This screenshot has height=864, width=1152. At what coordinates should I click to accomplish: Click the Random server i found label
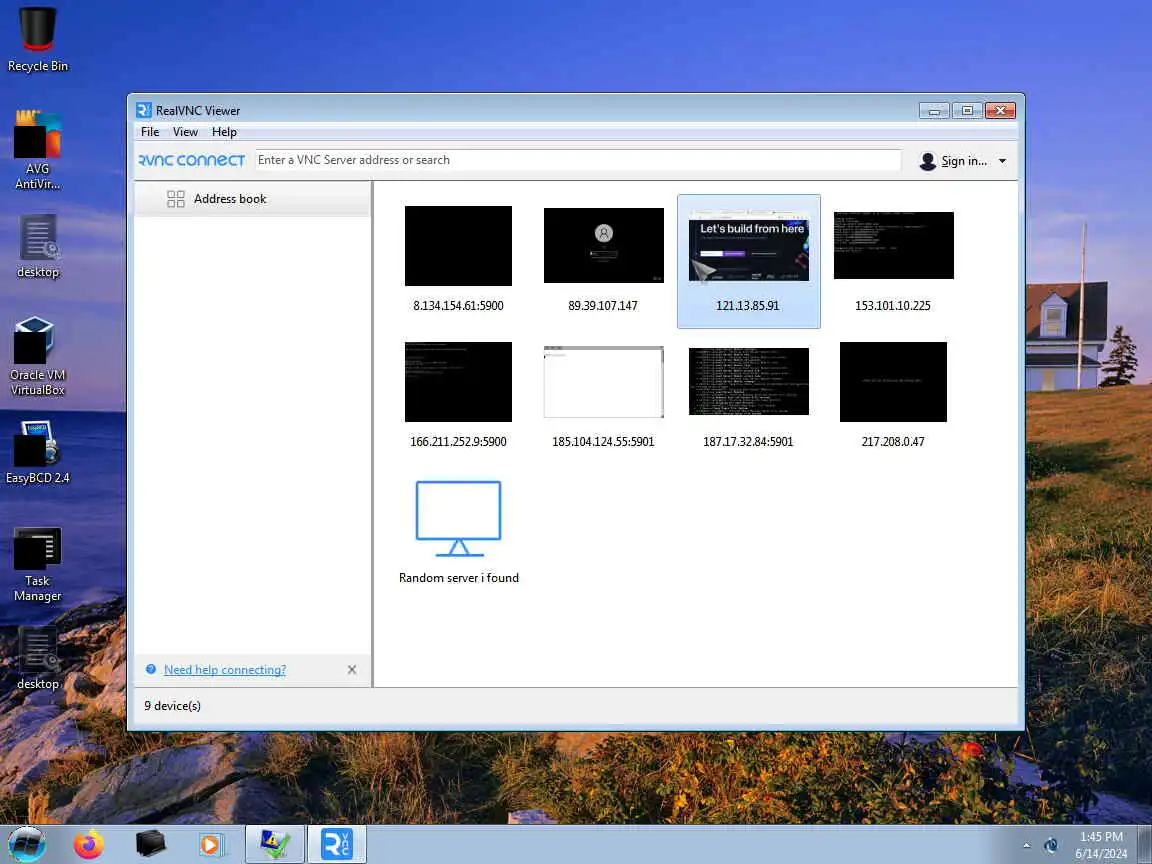458,577
